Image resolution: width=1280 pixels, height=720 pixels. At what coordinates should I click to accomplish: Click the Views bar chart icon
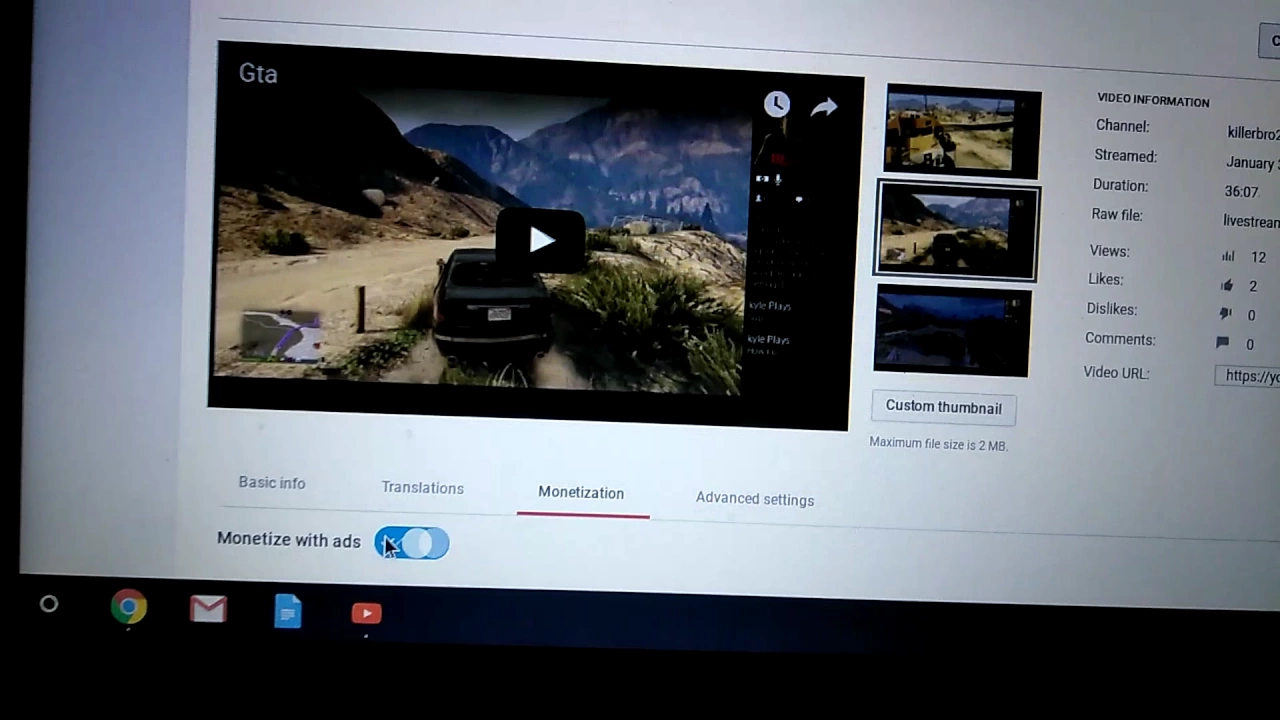(x=1228, y=257)
